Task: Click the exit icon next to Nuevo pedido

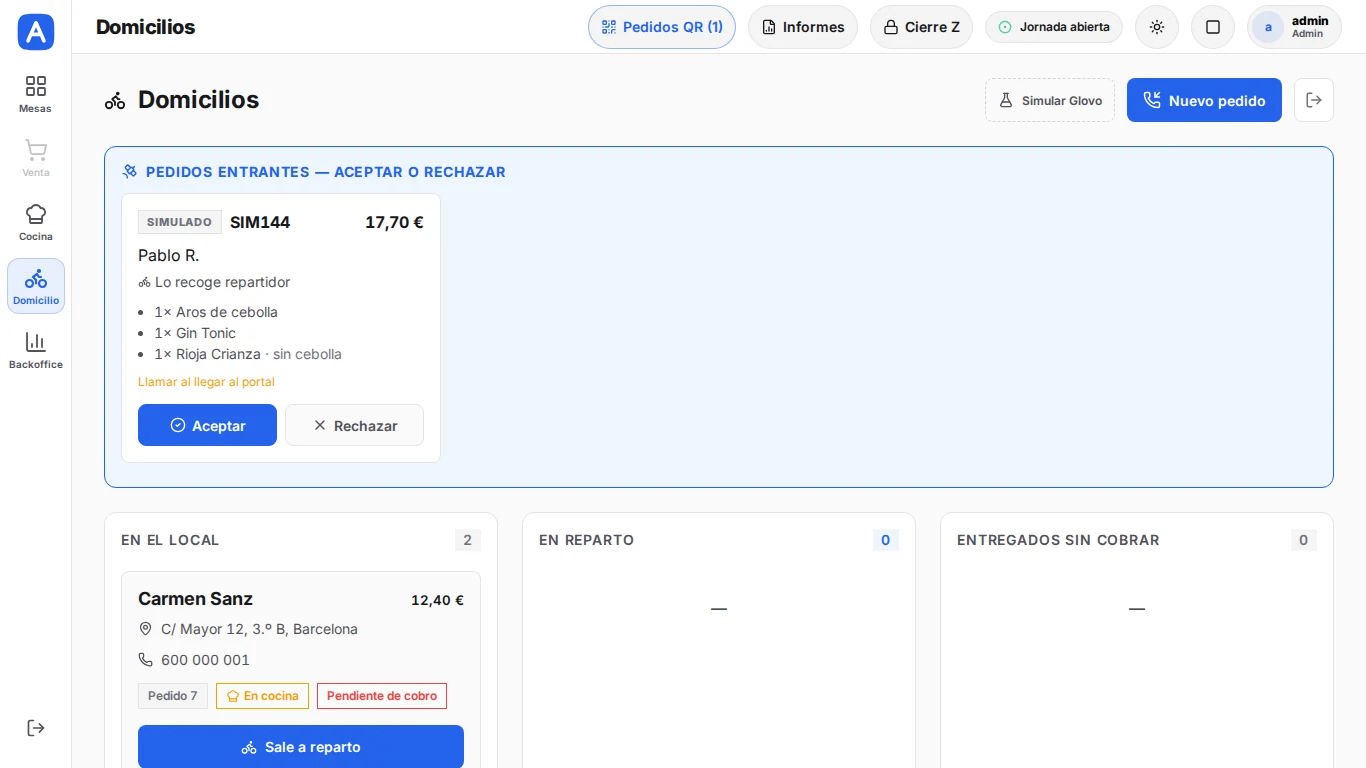Action: [1314, 100]
